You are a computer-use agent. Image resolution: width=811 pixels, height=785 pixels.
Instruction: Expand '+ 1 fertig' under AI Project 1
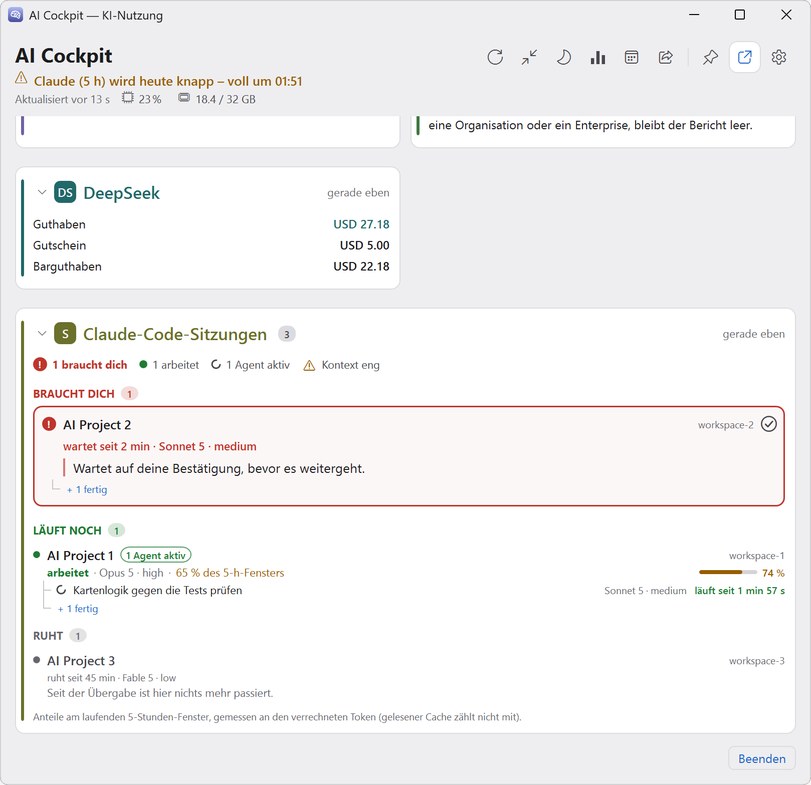click(78, 609)
